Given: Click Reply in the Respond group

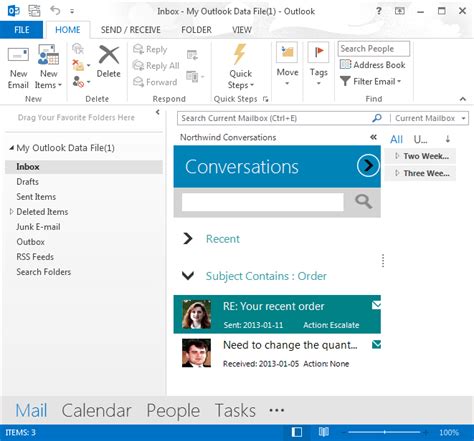Looking at the screenshot, I should [x=150, y=49].
